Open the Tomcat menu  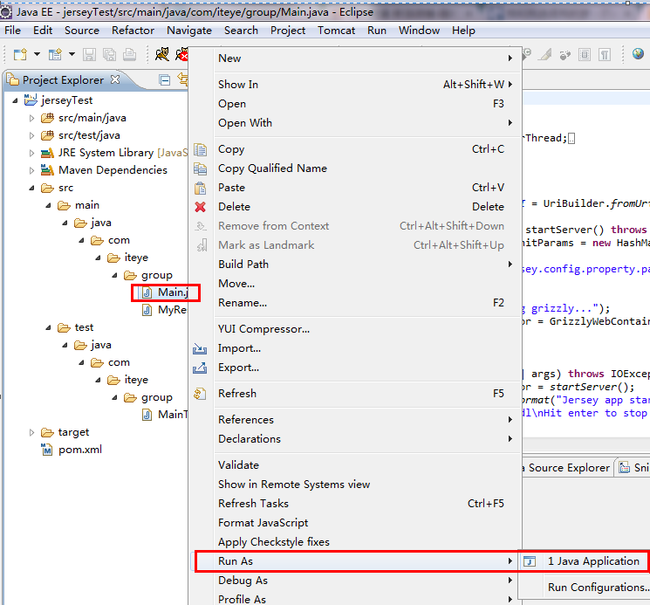coord(336,31)
